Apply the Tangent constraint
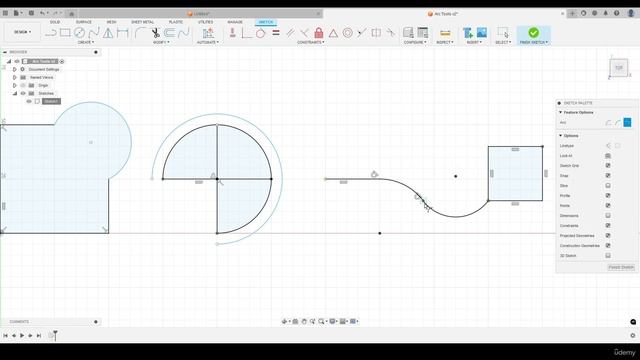This screenshot has width=640, height=360. coord(261,33)
